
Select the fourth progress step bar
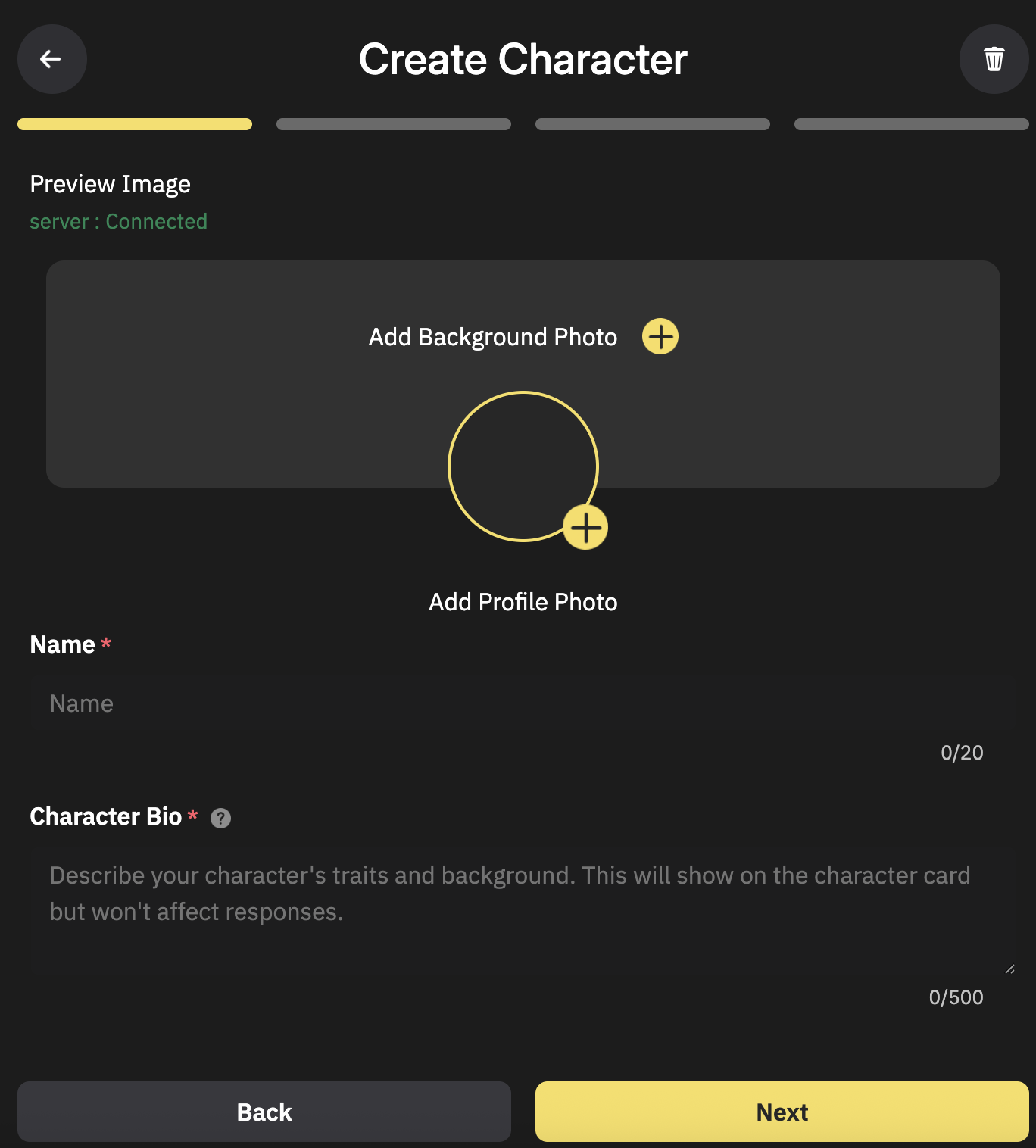[911, 124]
